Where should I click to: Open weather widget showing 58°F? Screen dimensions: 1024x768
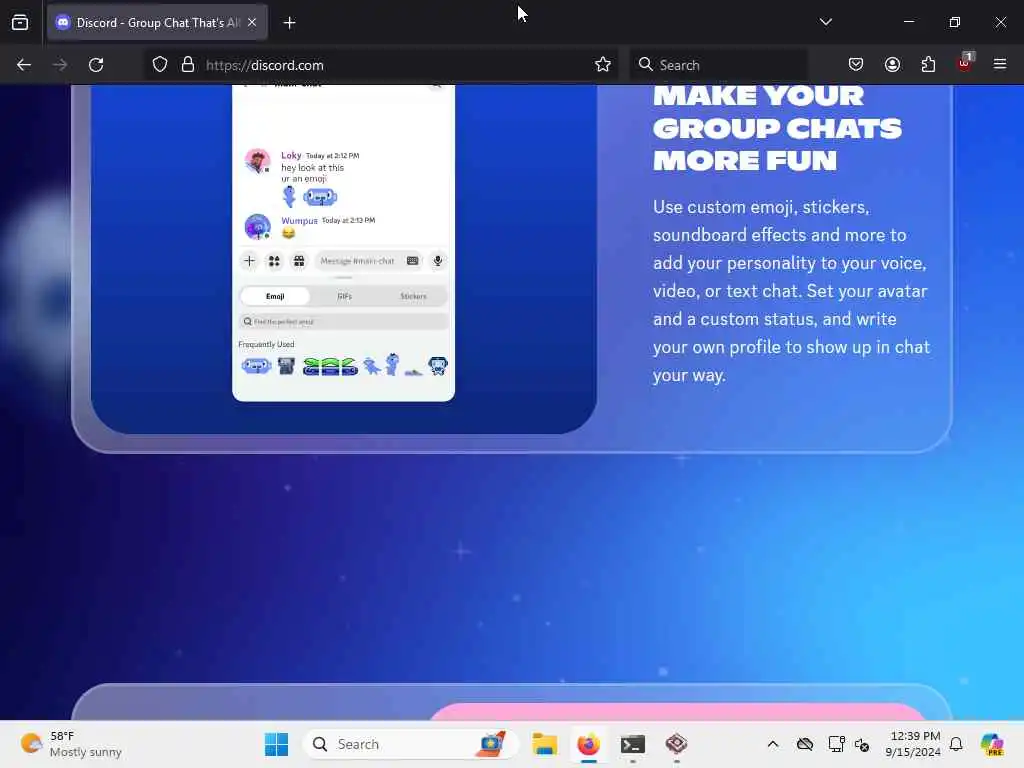[71, 744]
